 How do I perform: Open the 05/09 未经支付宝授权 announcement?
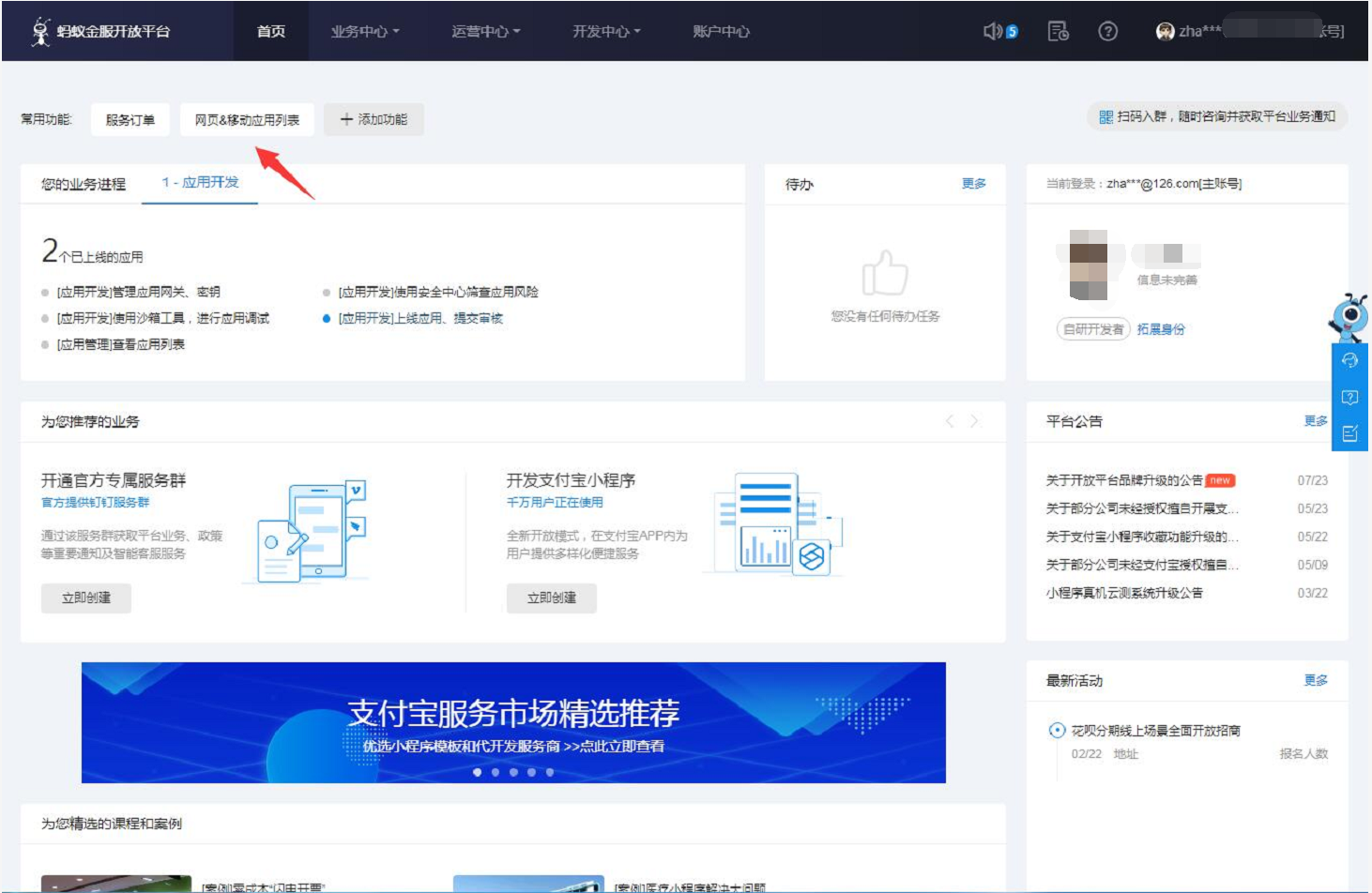pyautogui.click(x=1143, y=565)
